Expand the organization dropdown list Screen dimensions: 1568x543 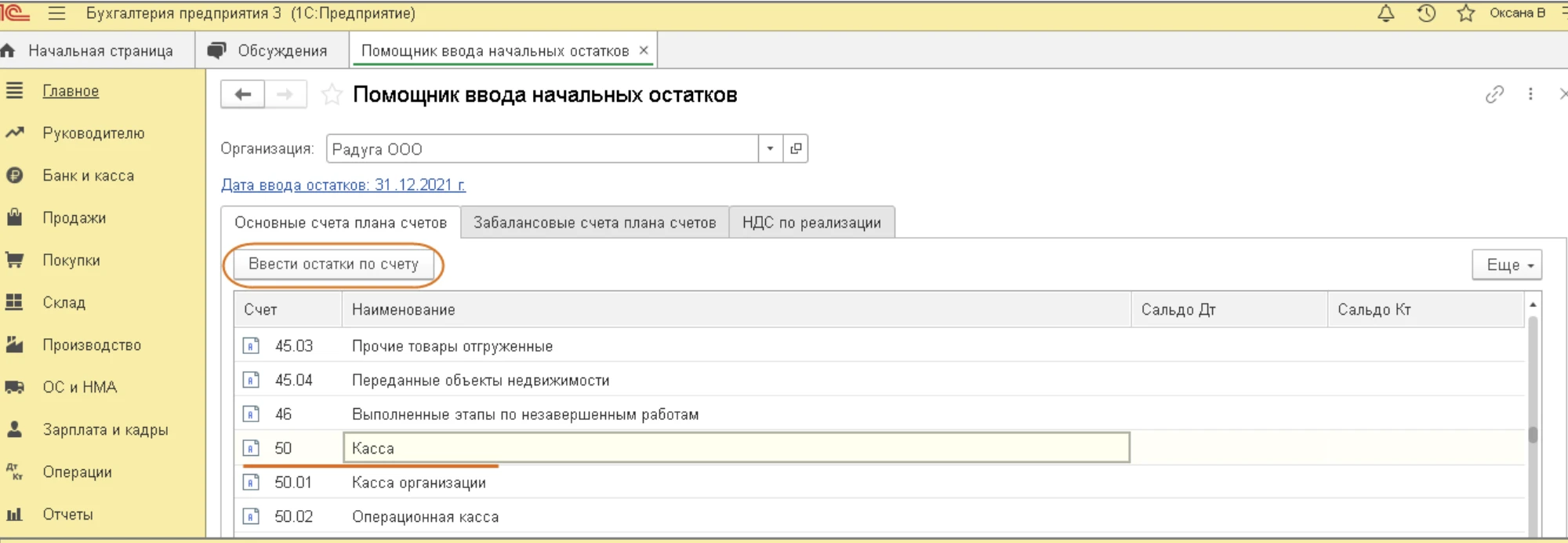point(770,148)
